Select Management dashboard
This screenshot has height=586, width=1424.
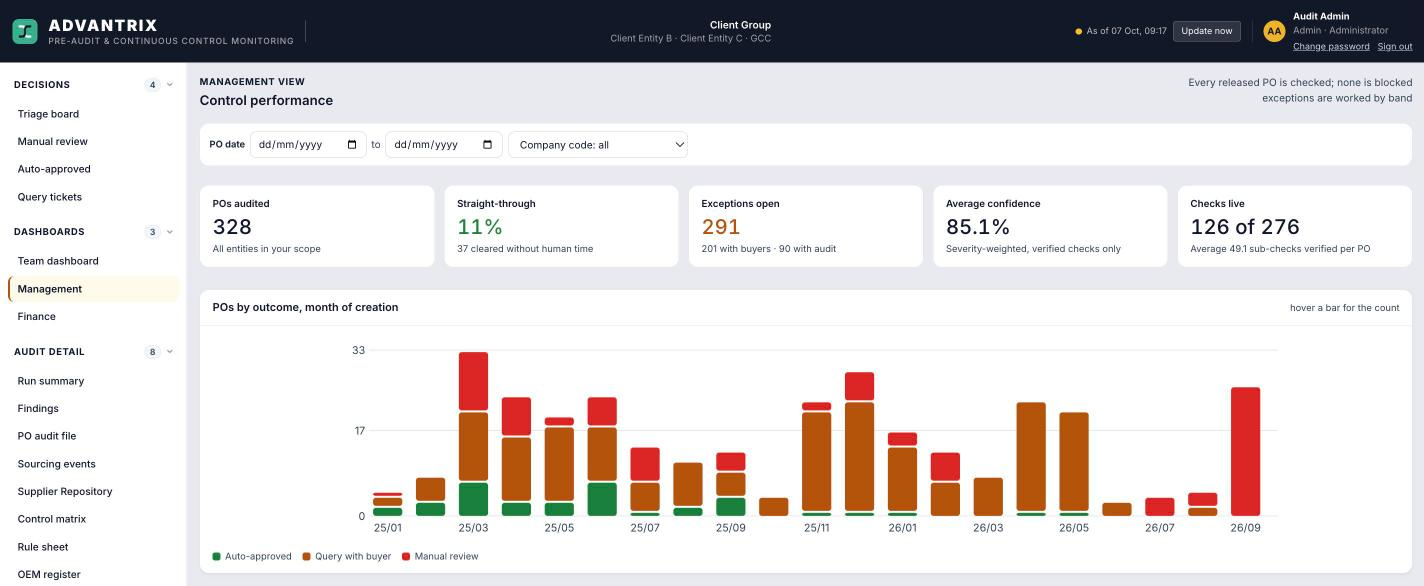(93, 289)
